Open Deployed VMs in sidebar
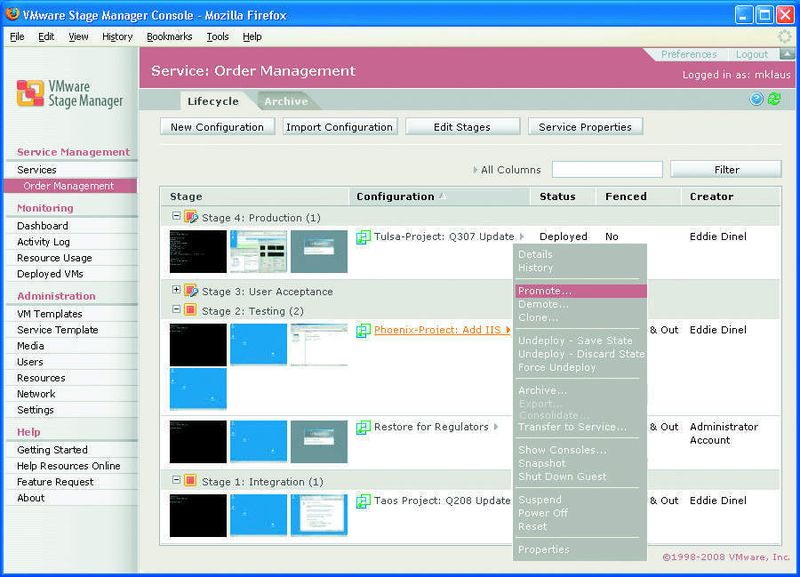Screen dimensions: 800x577 coord(50,274)
